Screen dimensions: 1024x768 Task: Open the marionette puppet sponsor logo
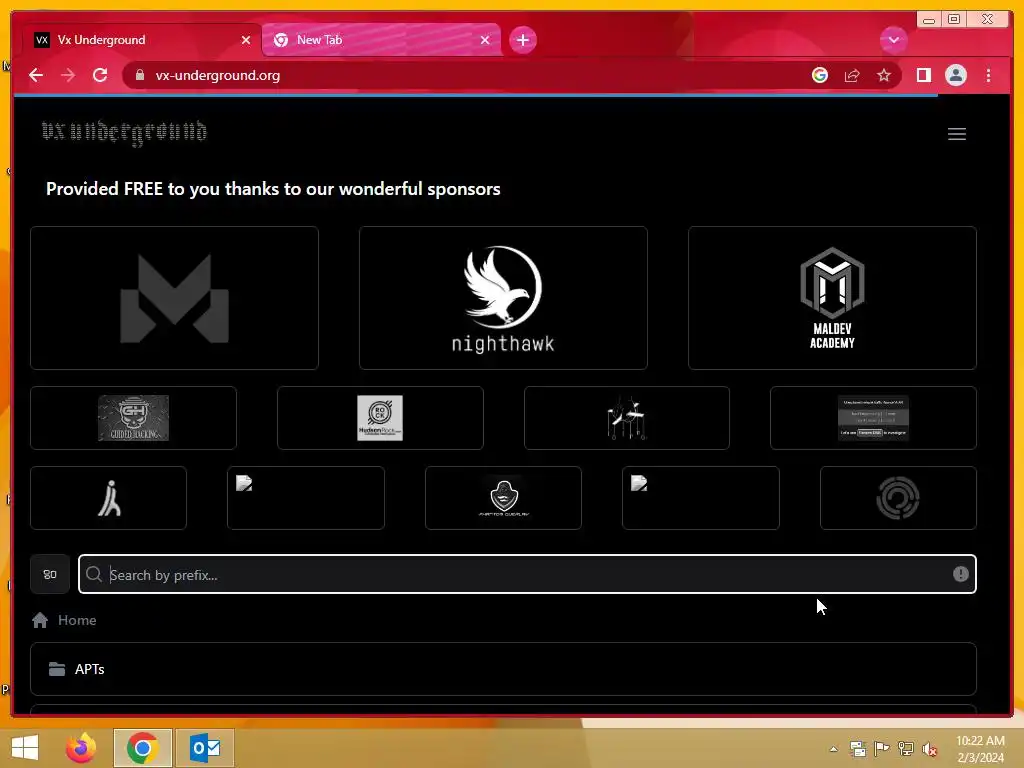point(626,418)
